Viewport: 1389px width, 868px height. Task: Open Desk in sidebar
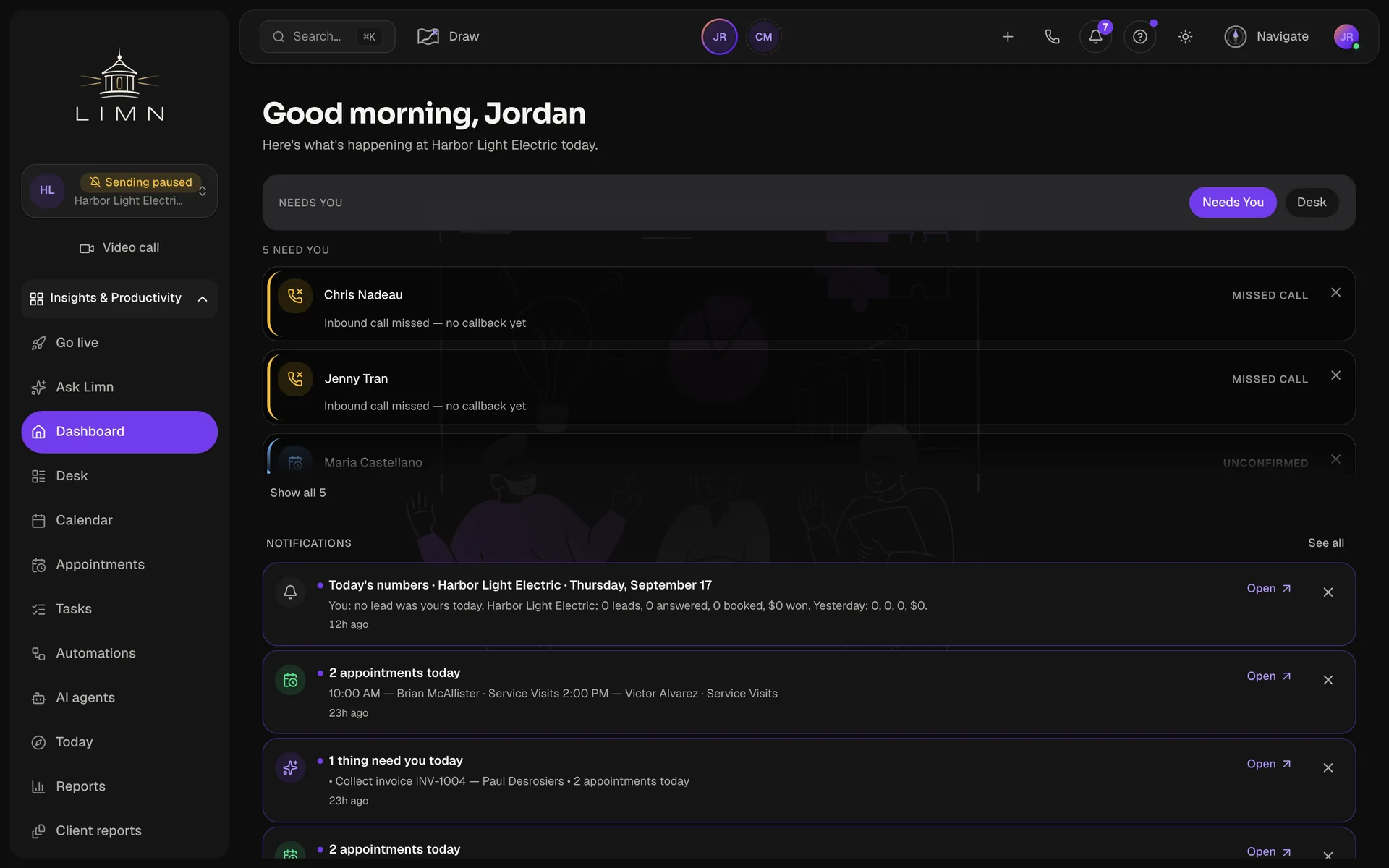click(x=119, y=476)
